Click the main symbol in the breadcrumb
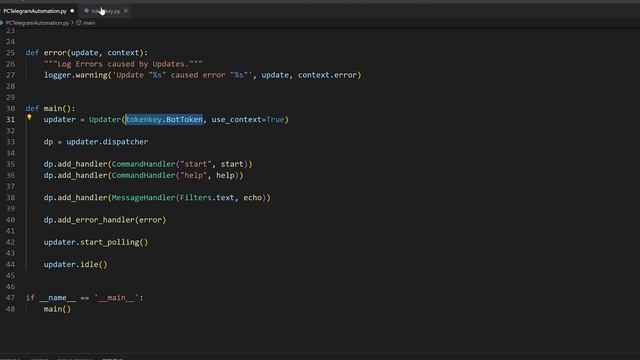 point(89,23)
